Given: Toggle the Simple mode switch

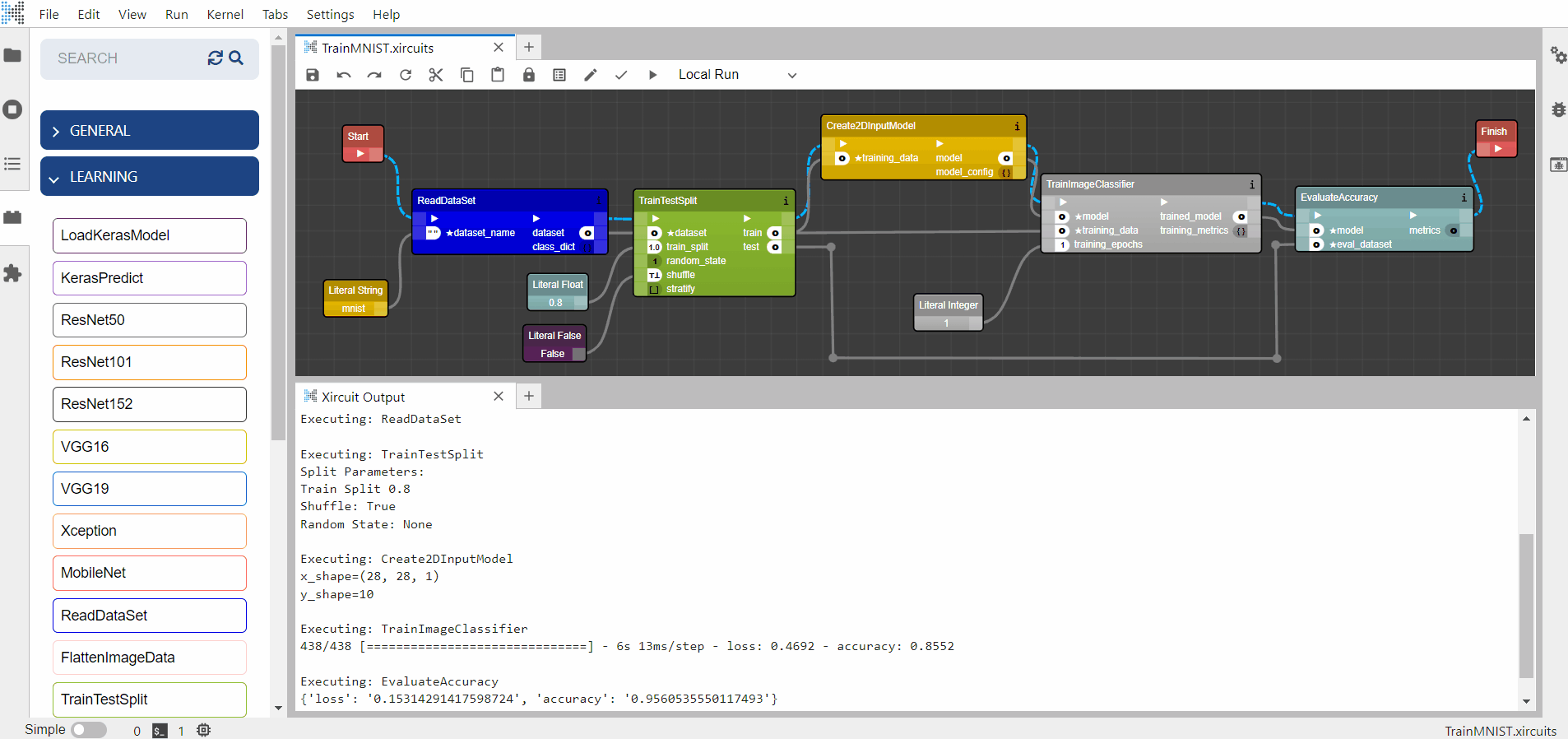Looking at the screenshot, I should [88, 730].
